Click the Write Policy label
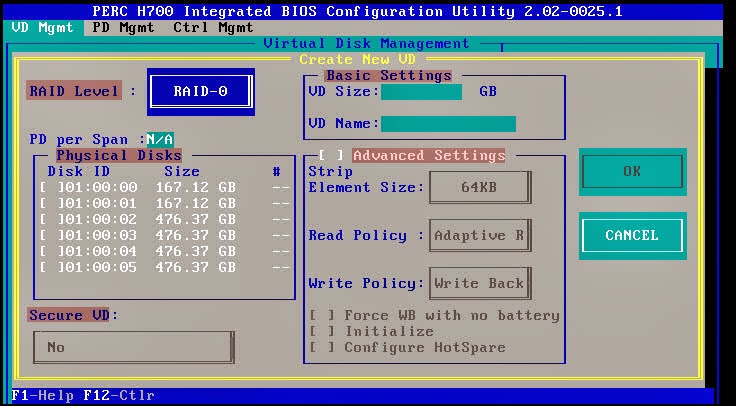 point(366,283)
